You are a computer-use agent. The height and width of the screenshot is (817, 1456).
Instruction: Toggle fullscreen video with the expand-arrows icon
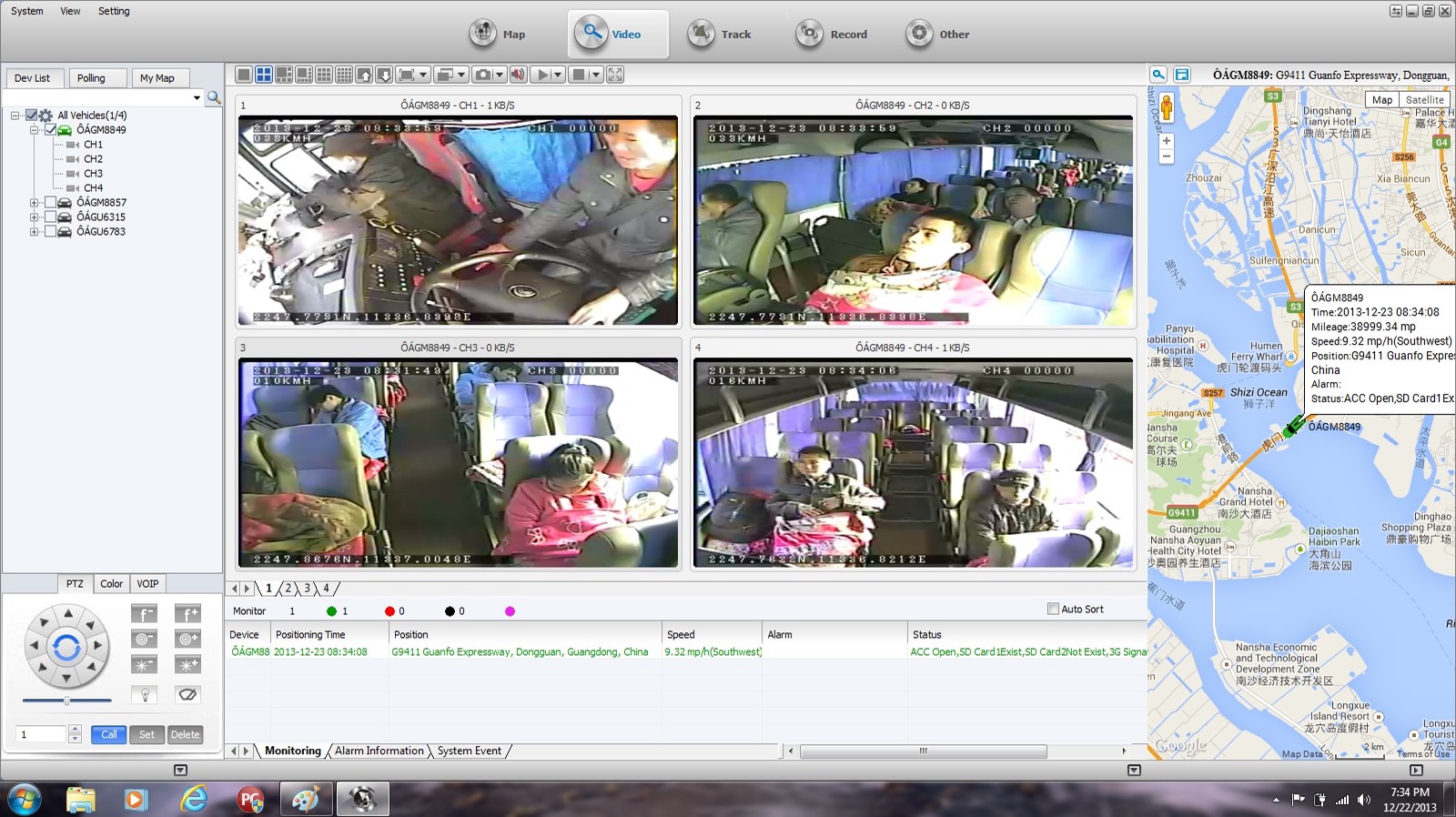615,75
